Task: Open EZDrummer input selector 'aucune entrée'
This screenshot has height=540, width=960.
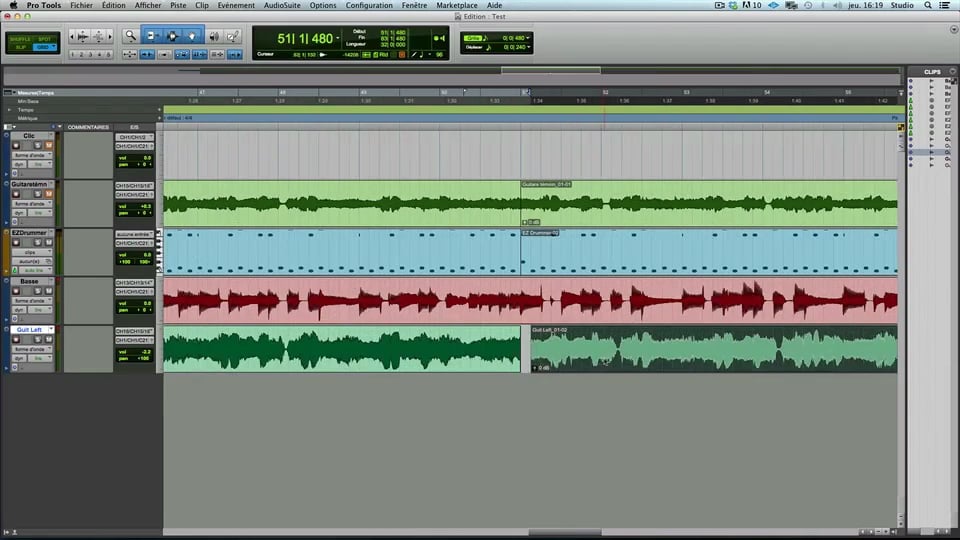Action: click(134, 234)
